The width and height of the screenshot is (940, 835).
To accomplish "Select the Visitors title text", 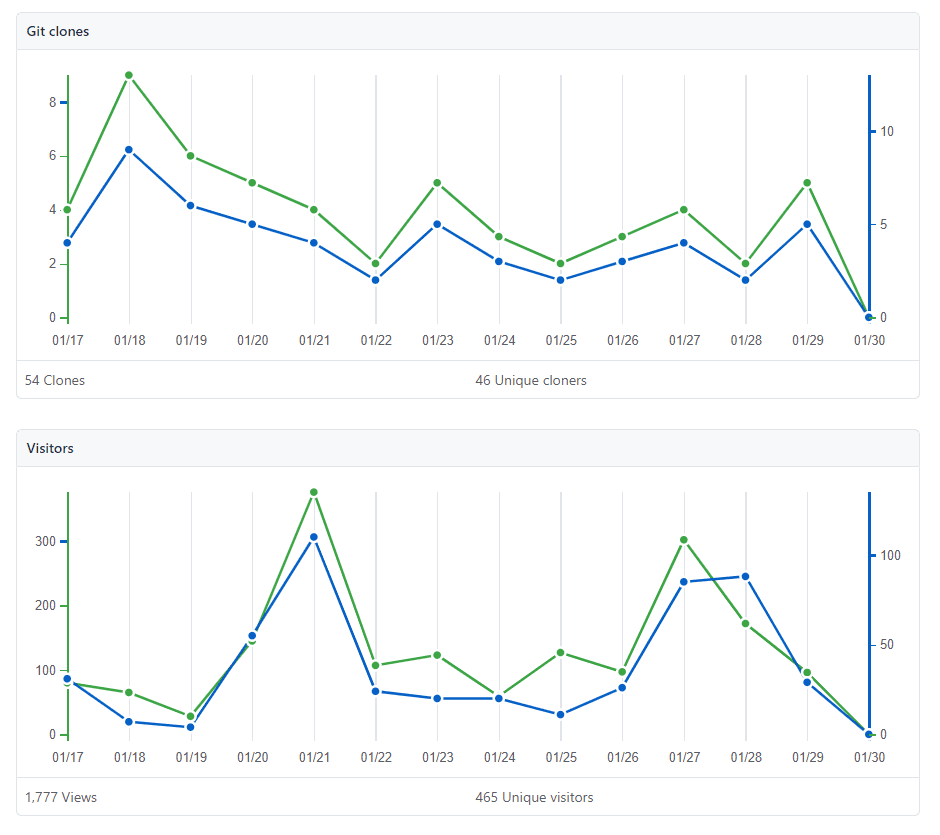I will pos(50,448).
